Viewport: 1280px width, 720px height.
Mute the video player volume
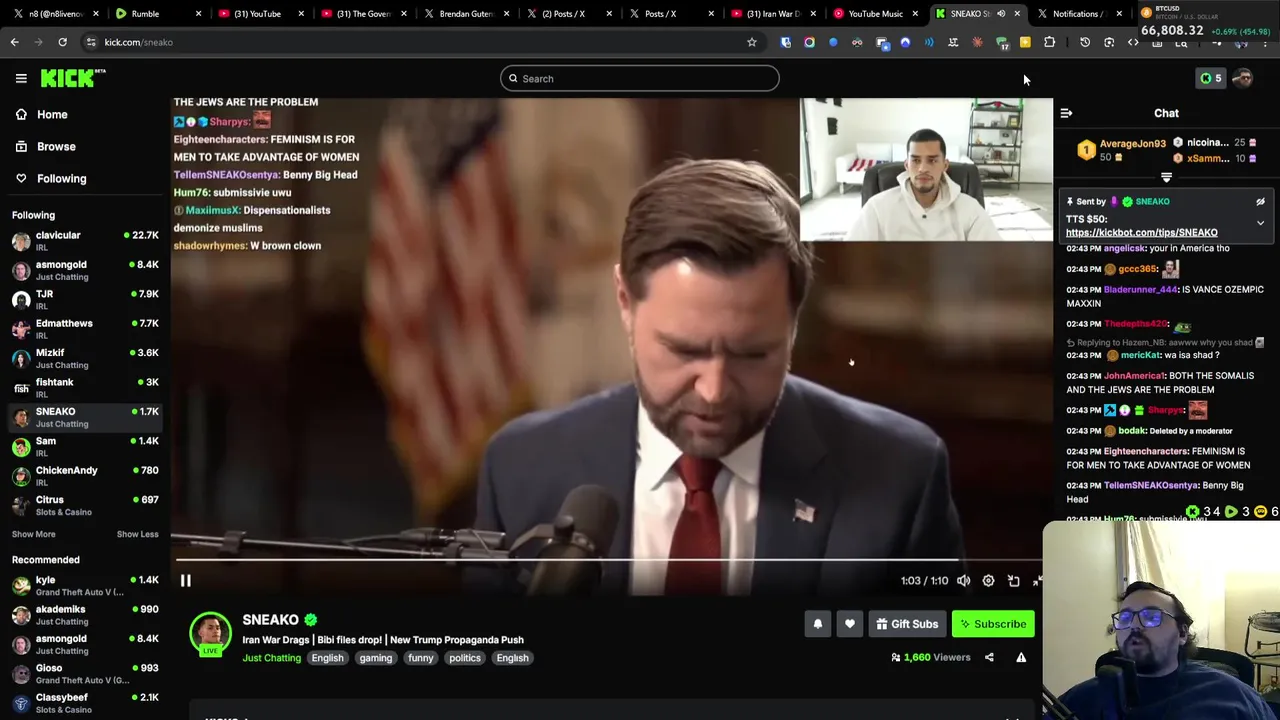(963, 581)
